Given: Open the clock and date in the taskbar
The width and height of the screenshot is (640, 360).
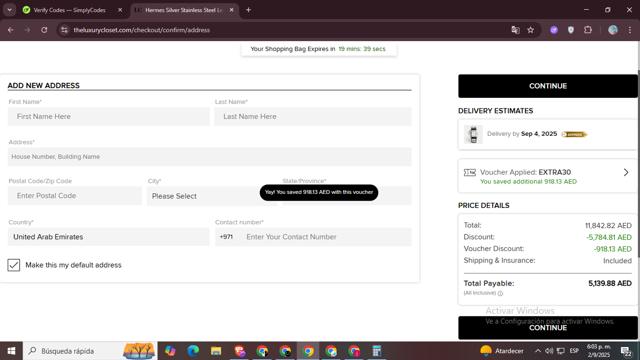Looking at the screenshot, I should 598,351.
